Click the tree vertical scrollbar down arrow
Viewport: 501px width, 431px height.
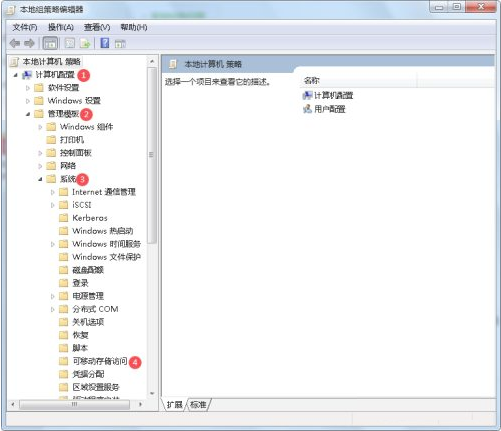152,393
